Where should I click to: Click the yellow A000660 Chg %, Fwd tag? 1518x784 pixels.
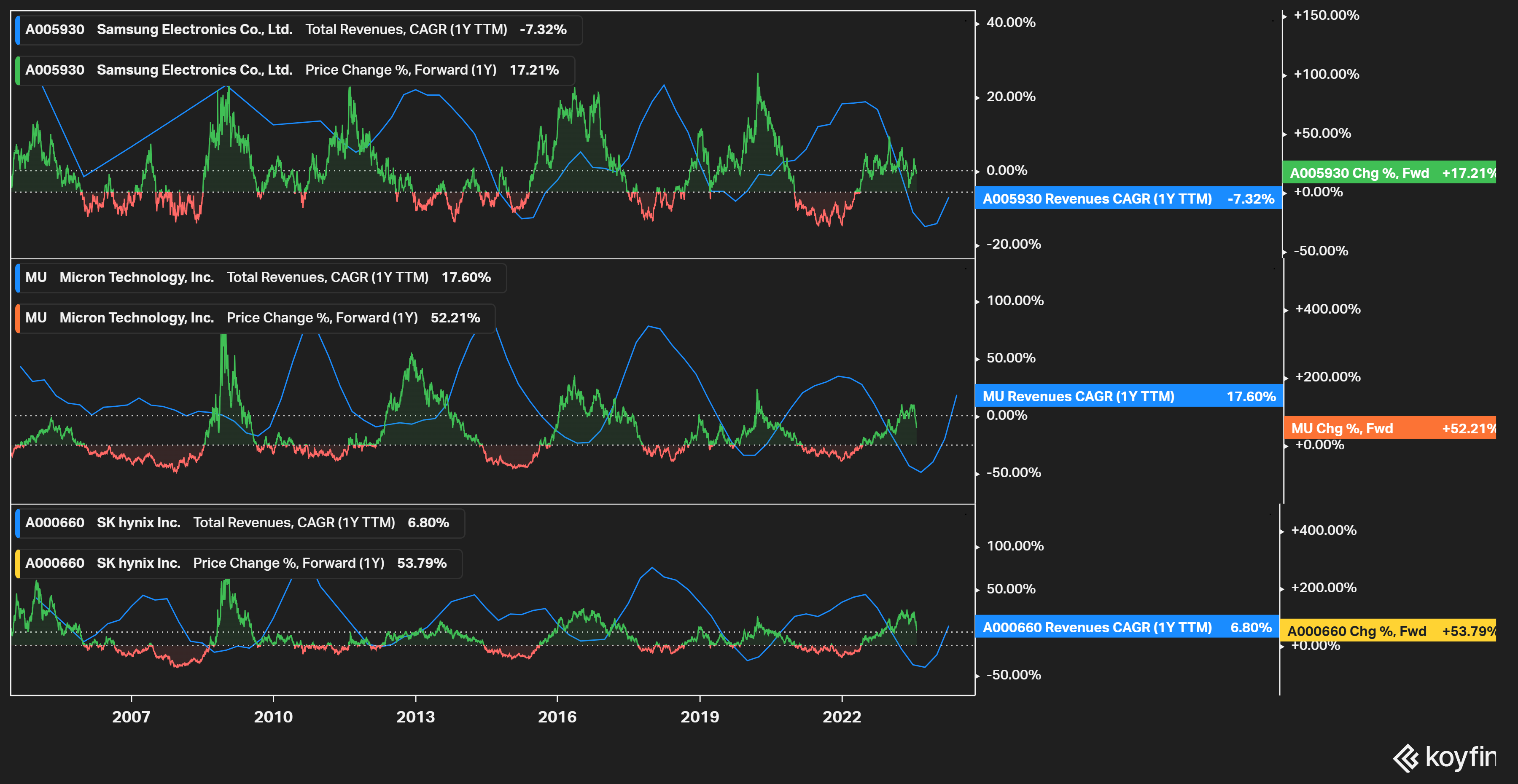coord(1389,630)
